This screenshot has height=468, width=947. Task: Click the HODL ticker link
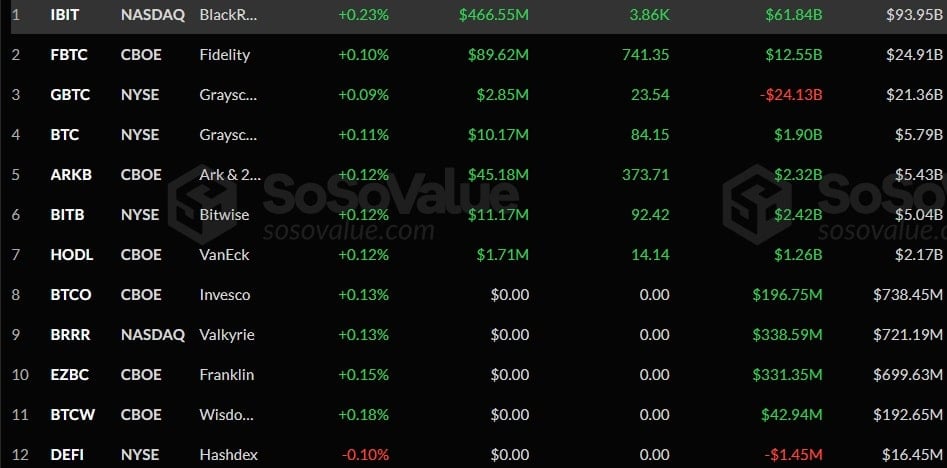71,255
